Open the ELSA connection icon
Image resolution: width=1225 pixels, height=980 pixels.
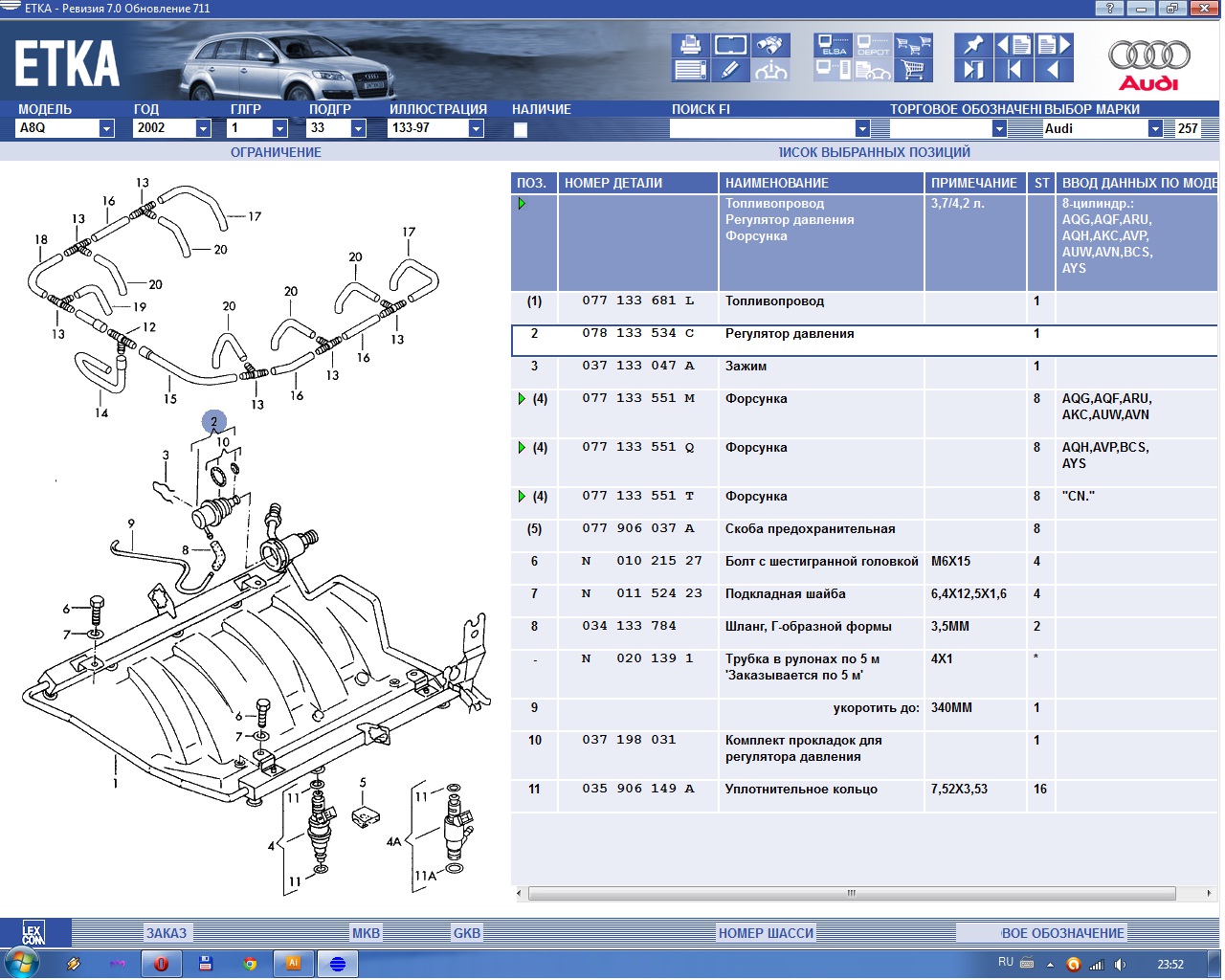click(833, 45)
